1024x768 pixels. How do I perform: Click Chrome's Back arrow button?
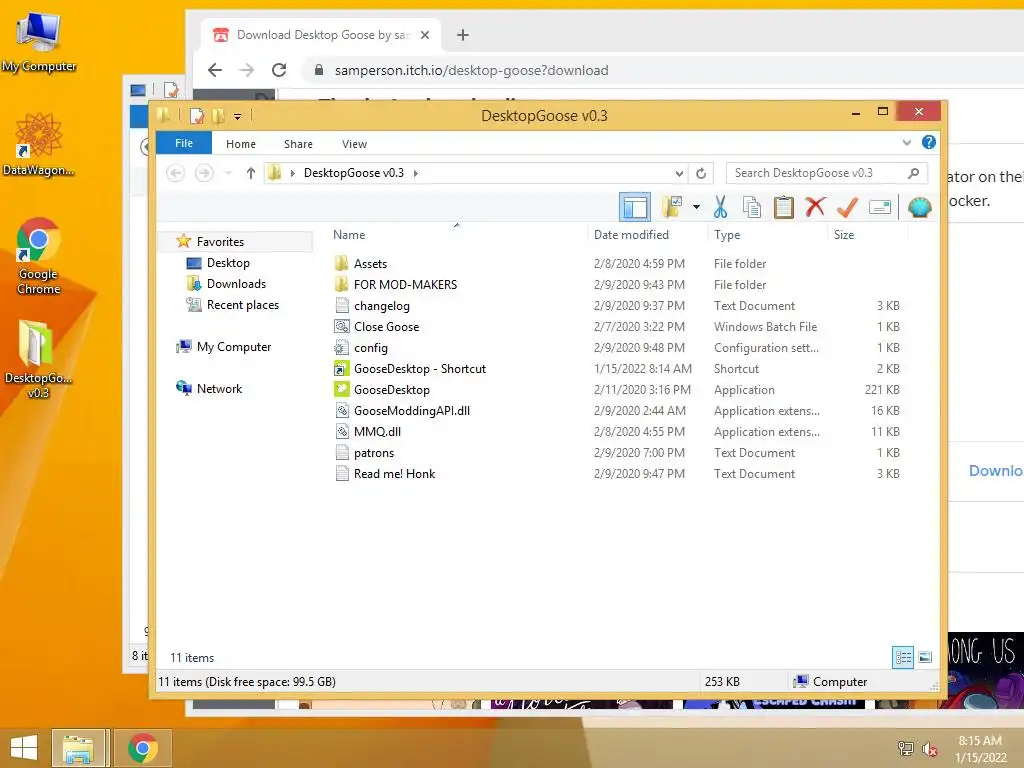(215, 70)
